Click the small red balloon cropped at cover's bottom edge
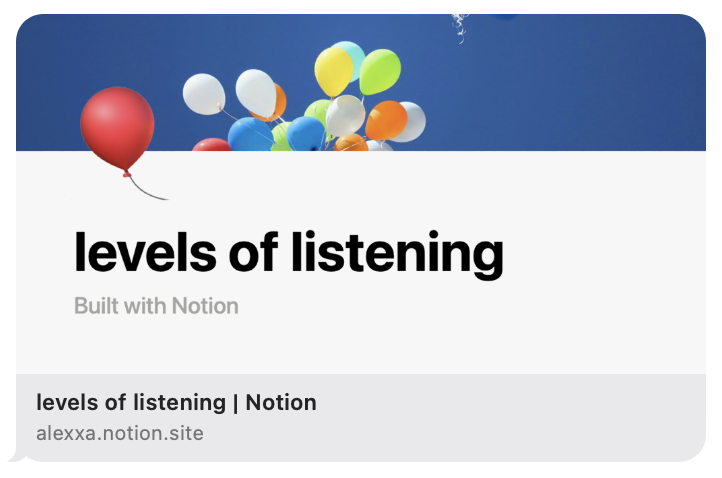The width and height of the screenshot is (722, 478). pos(212,145)
